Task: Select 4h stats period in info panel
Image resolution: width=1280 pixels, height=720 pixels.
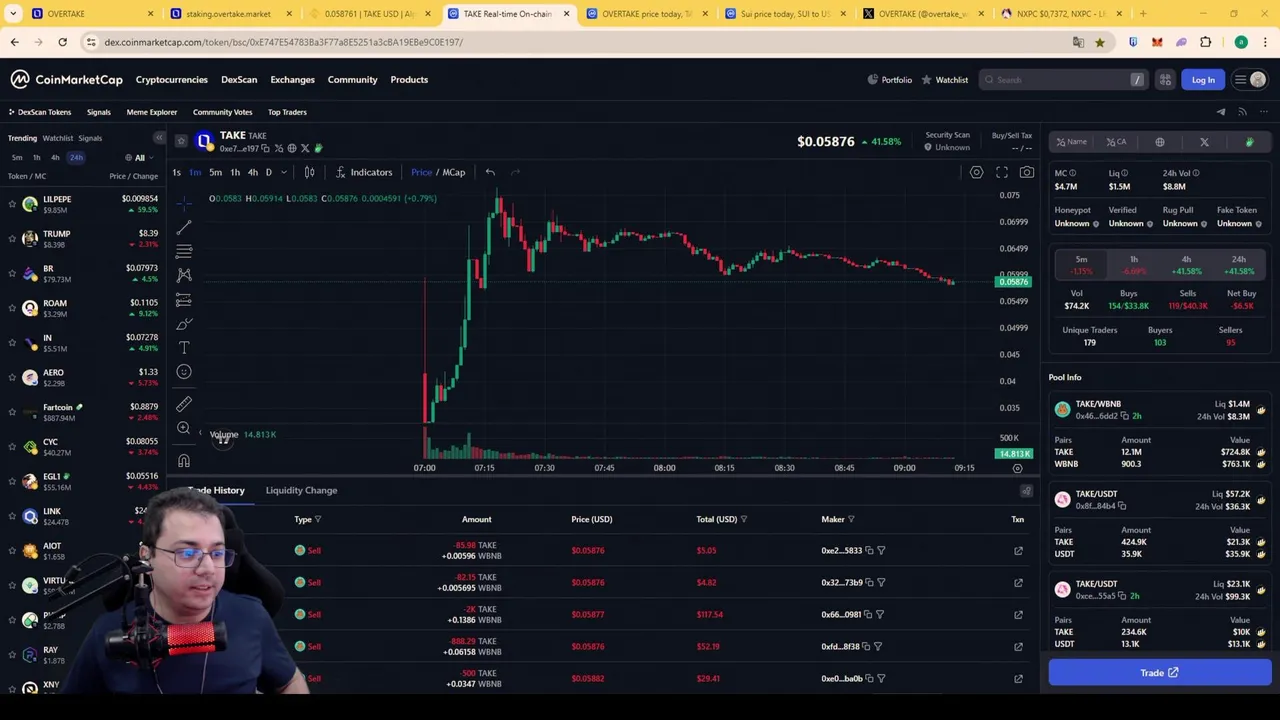Action: (x=1186, y=265)
